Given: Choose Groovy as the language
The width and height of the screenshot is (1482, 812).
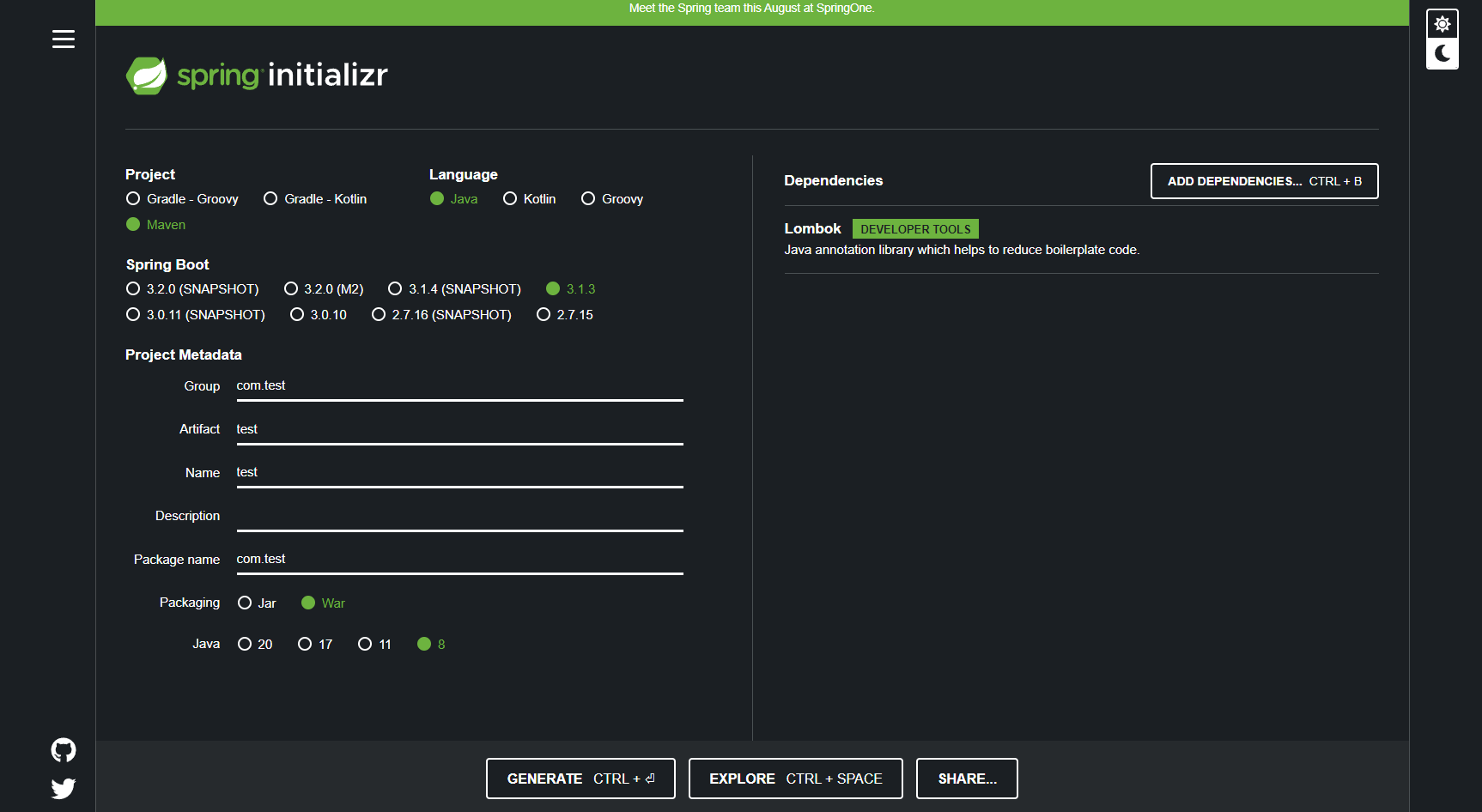Looking at the screenshot, I should (x=588, y=198).
